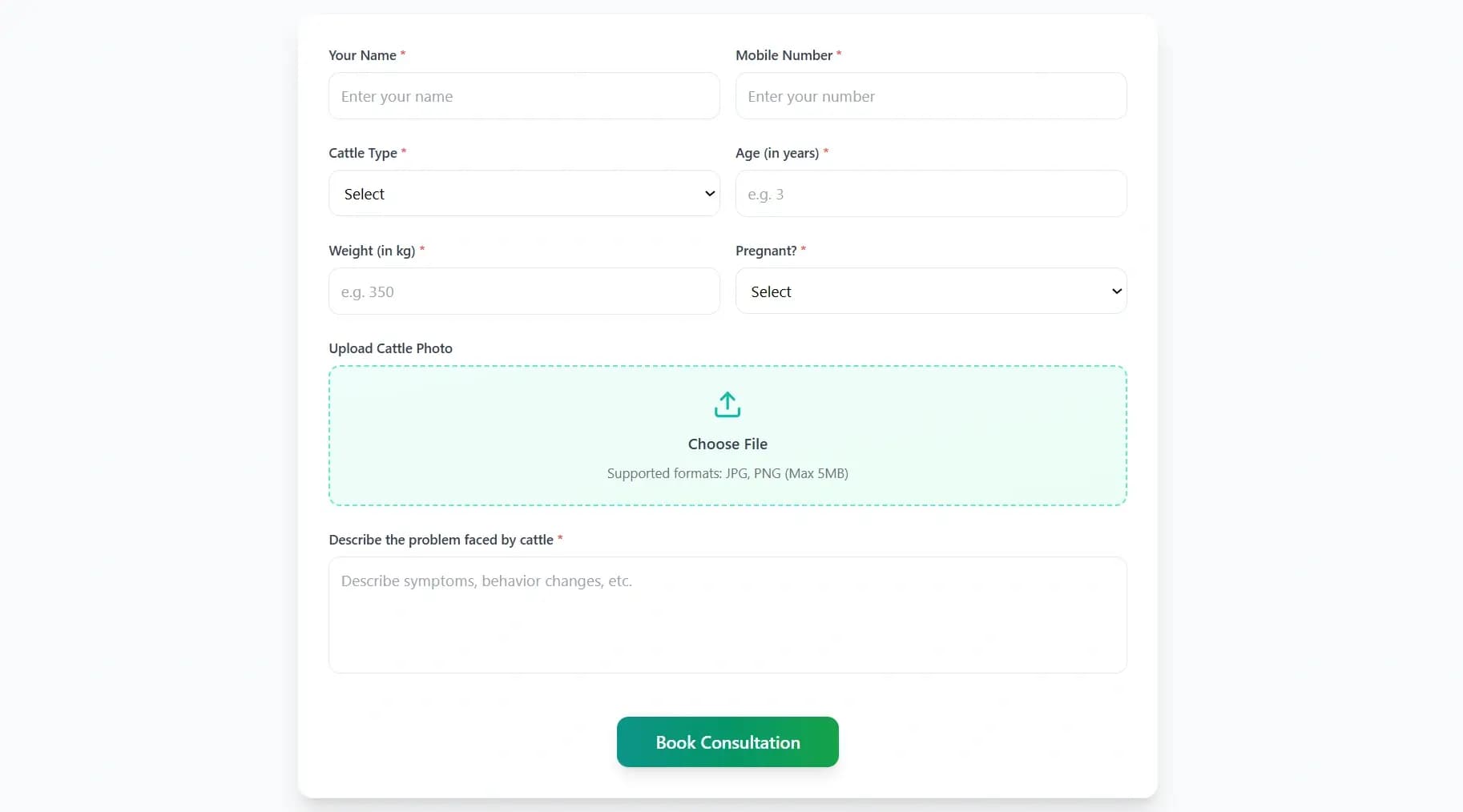1463x812 pixels.
Task: Click into the Weight (in kg) field
Action: (524, 291)
